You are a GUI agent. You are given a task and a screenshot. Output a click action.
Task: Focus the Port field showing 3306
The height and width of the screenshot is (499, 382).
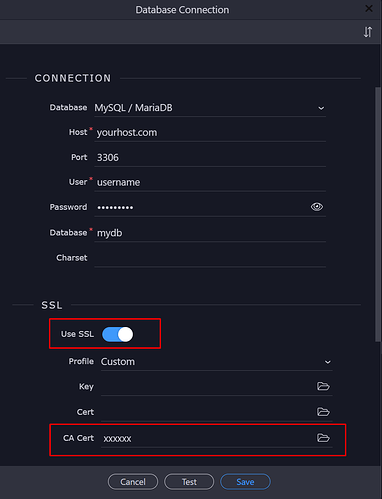click(210, 158)
